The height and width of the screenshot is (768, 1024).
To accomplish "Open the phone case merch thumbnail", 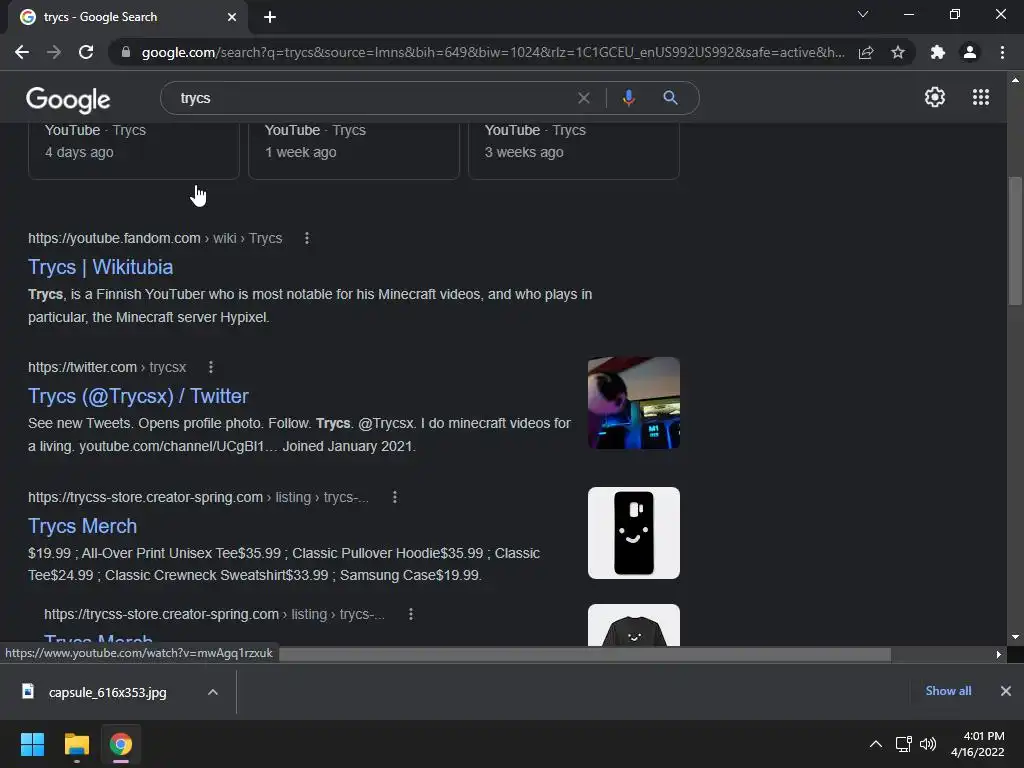I will pyautogui.click(x=633, y=533).
